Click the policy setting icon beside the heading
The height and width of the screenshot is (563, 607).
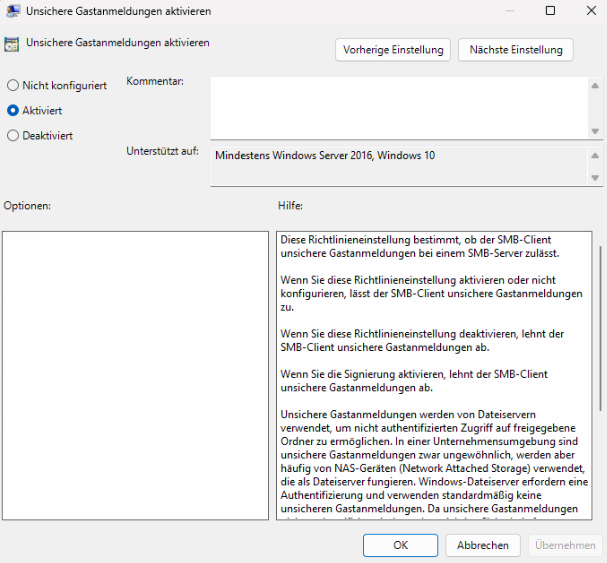11,44
